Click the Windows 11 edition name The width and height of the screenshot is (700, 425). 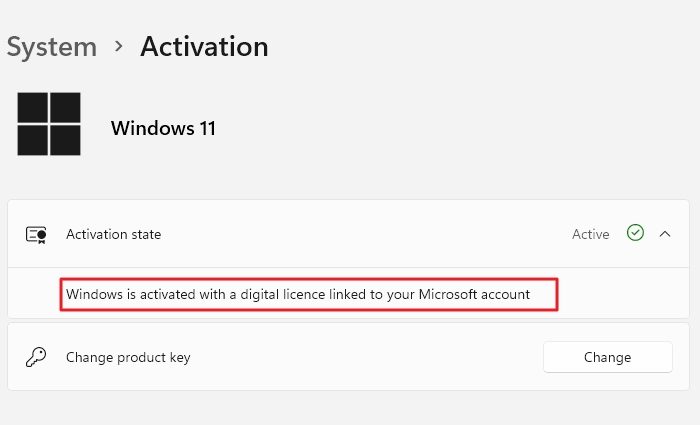(x=163, y=128)
